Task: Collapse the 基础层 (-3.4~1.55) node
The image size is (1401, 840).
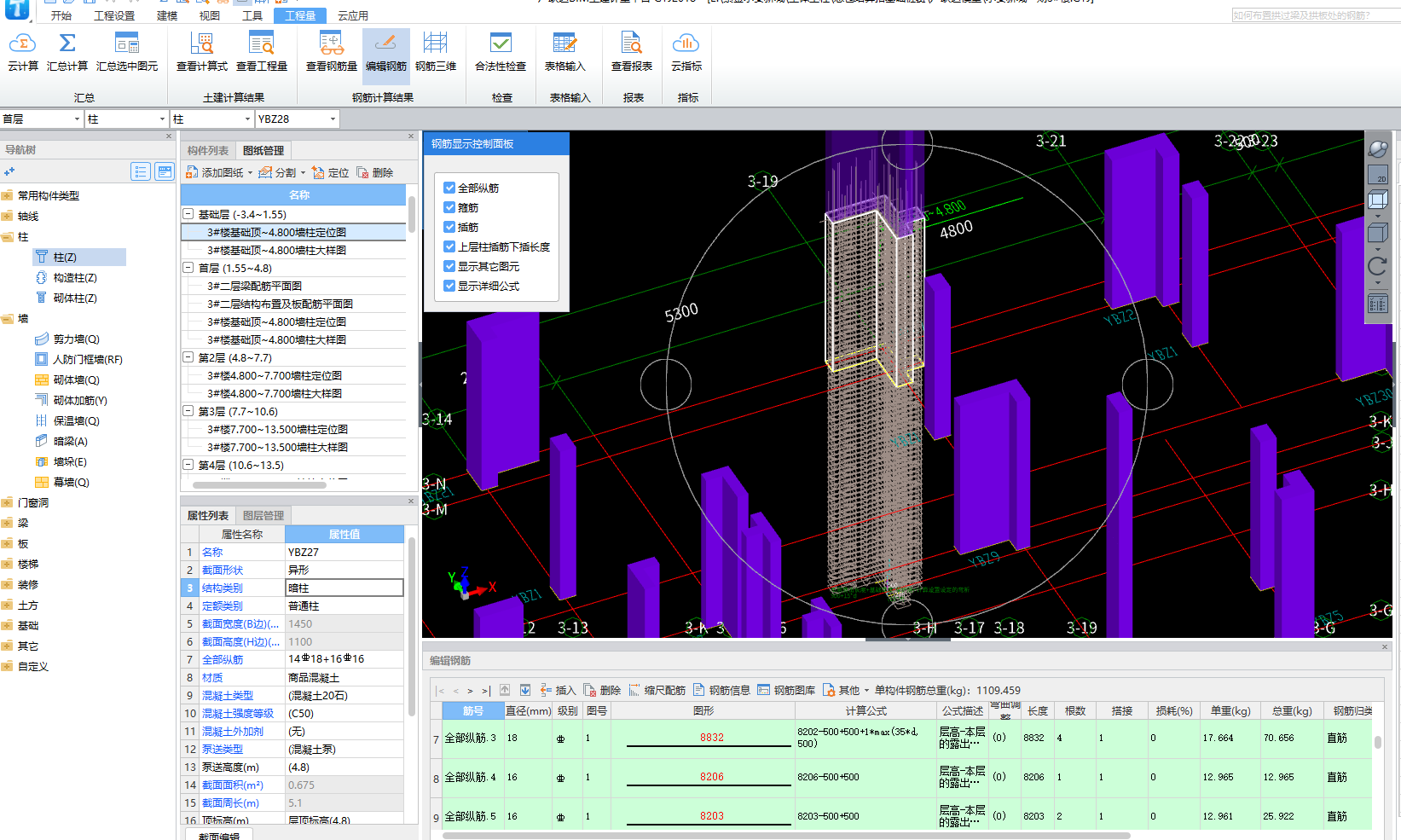Action: click(188, 214)
